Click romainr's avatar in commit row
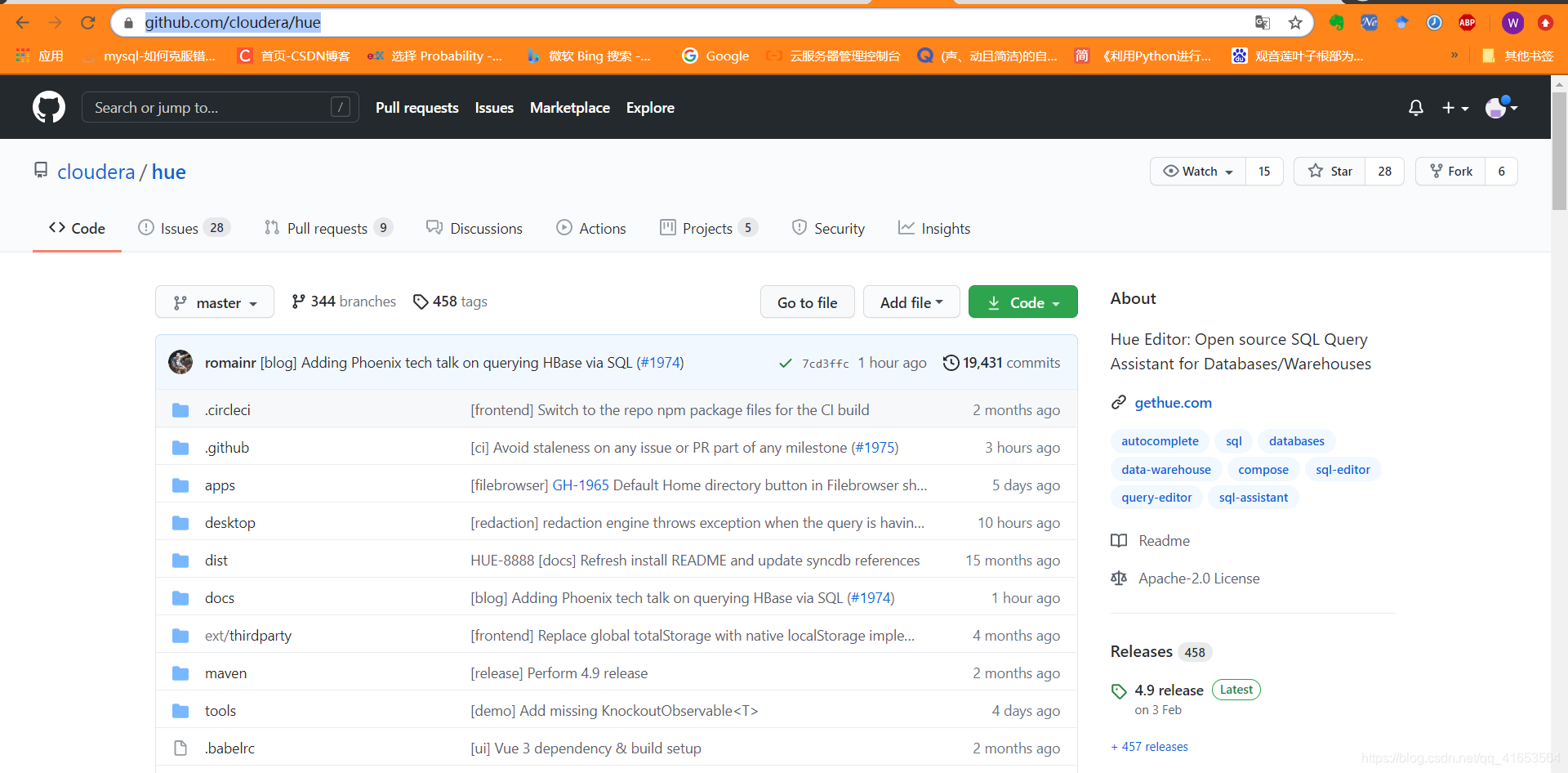The width and height of the screenshot is (1568, 773). pyautogui.click(x=180, y=362)
